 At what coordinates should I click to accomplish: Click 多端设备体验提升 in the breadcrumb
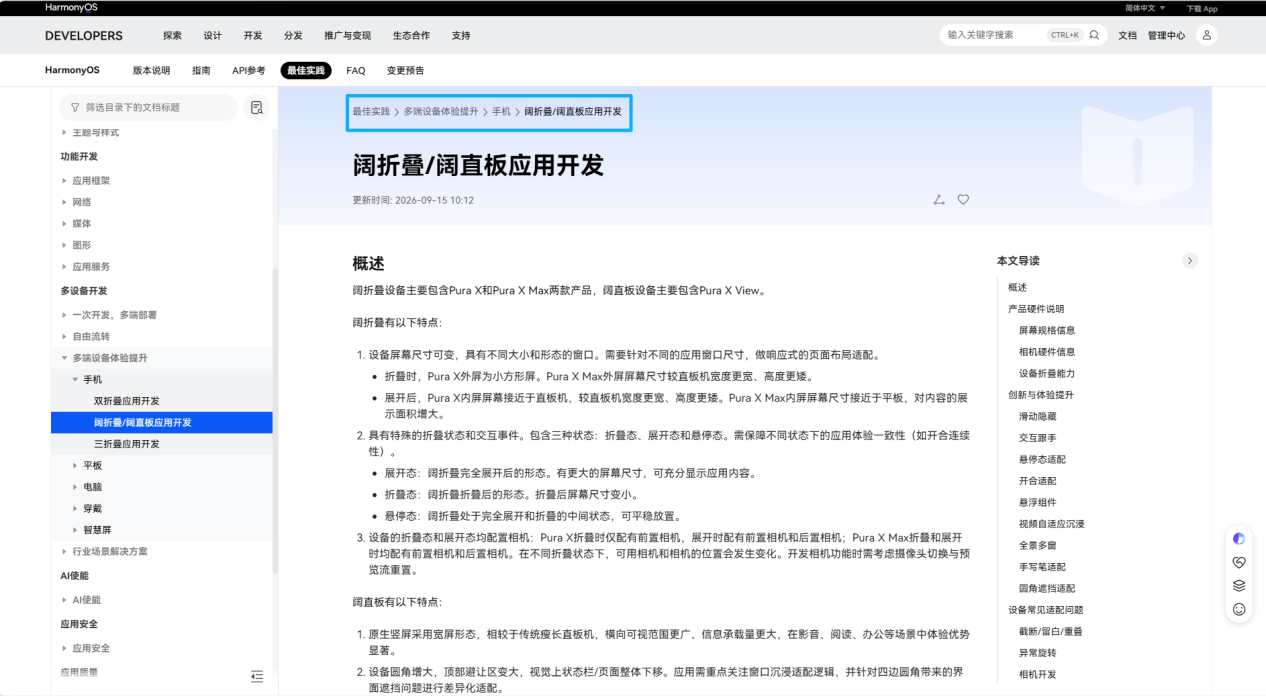(x=441, y=112)
